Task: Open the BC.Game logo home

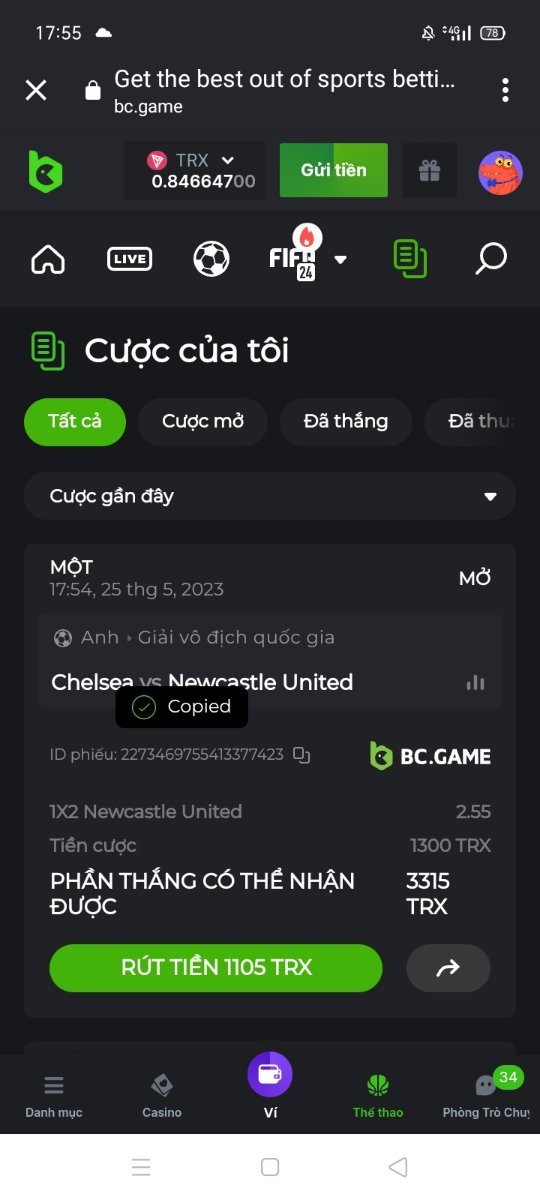Action: pyautogui.click(x=45, y=171)
